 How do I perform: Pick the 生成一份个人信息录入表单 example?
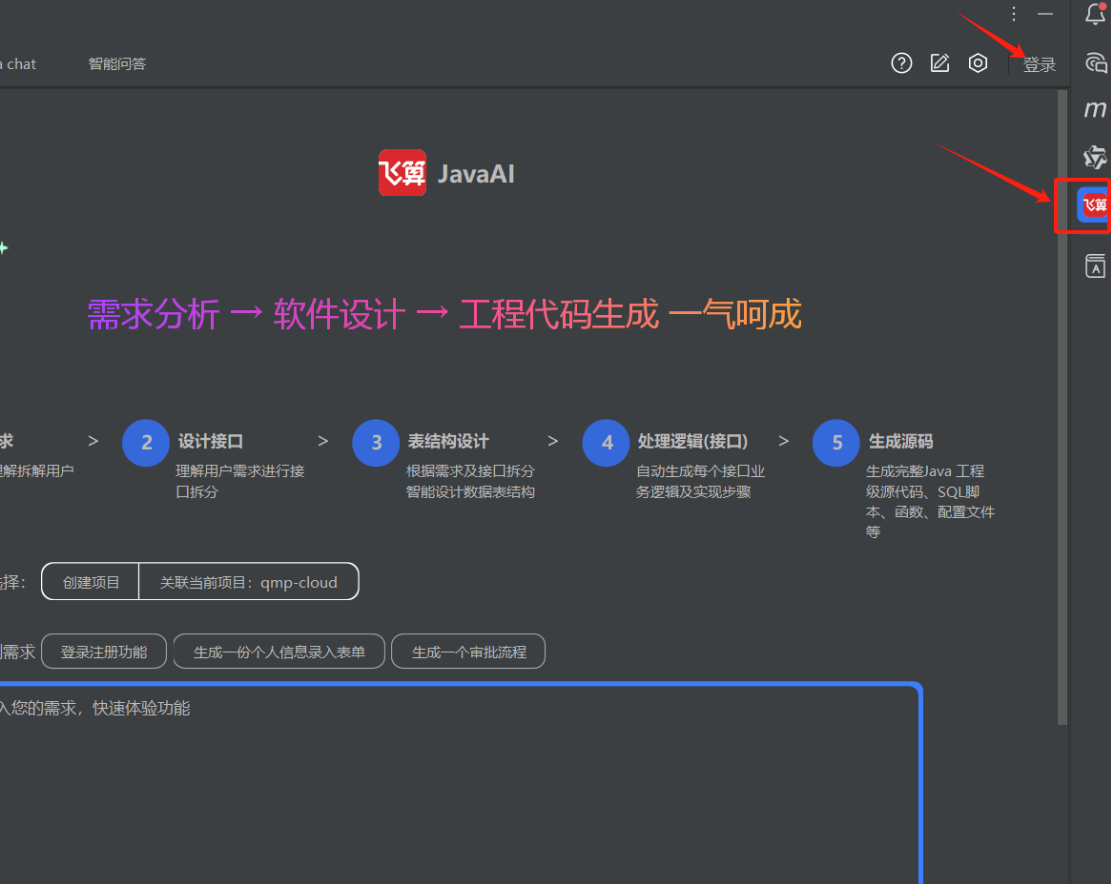click(x=279, y=652)
